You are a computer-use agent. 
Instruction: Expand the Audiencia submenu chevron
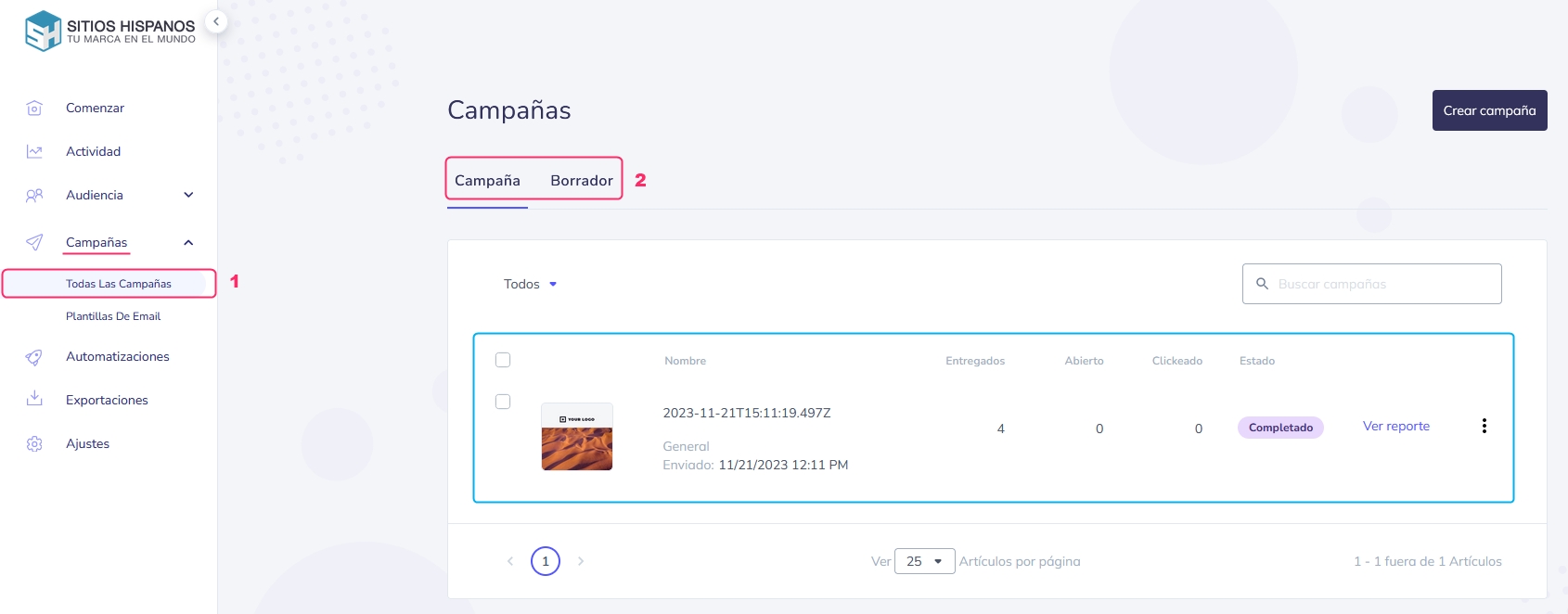188,196
